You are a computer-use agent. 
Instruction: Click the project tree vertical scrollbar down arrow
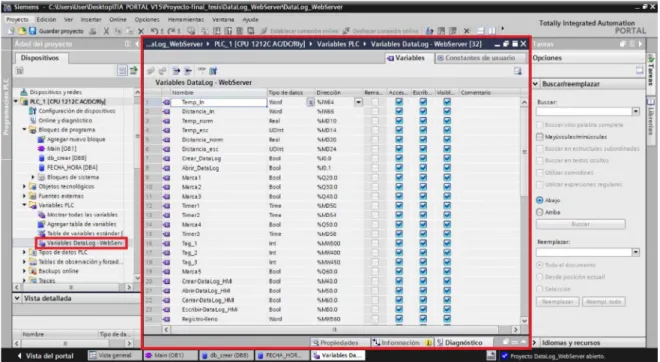137,278
